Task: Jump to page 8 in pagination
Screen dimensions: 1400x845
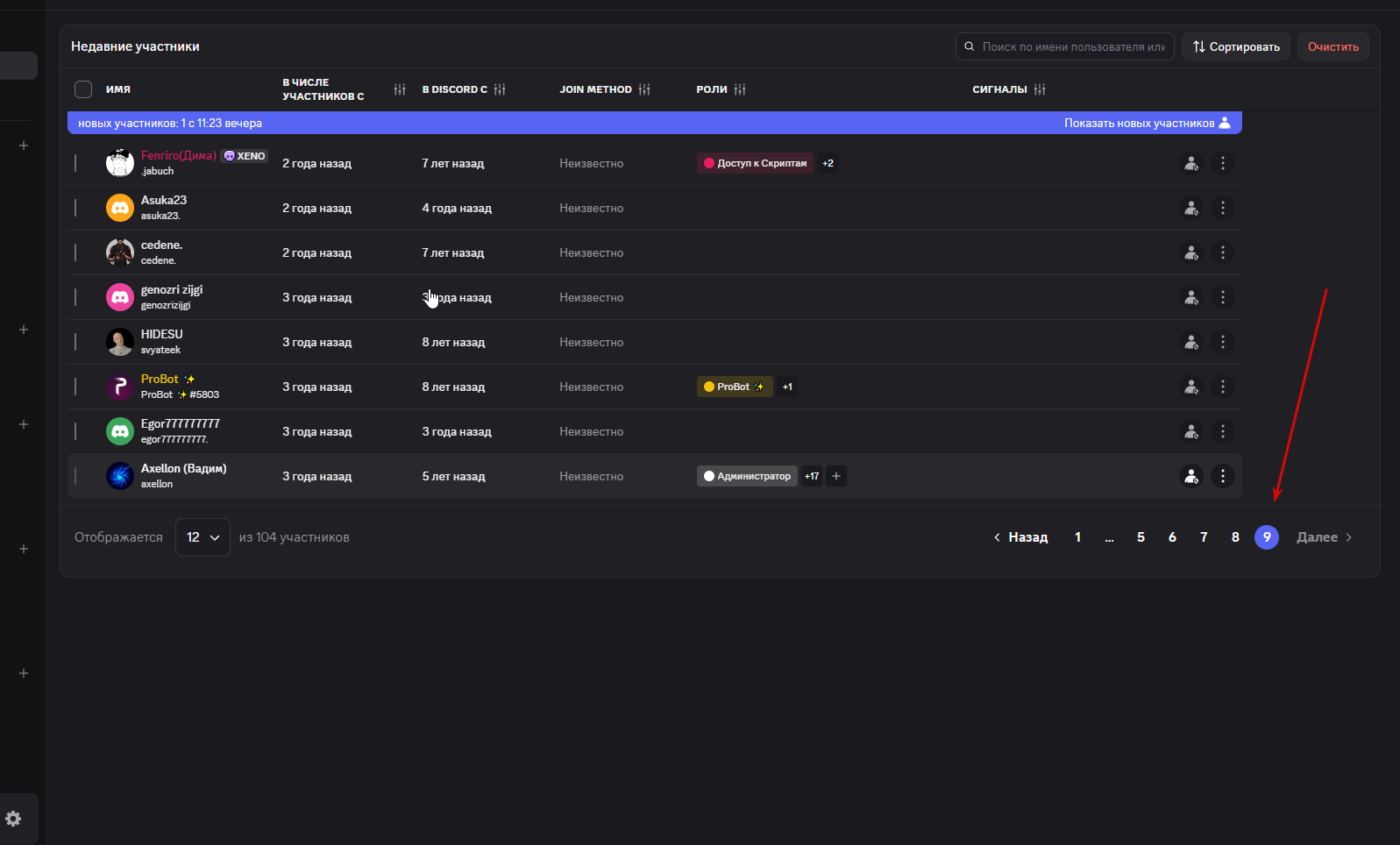Action: point(1235,537)
